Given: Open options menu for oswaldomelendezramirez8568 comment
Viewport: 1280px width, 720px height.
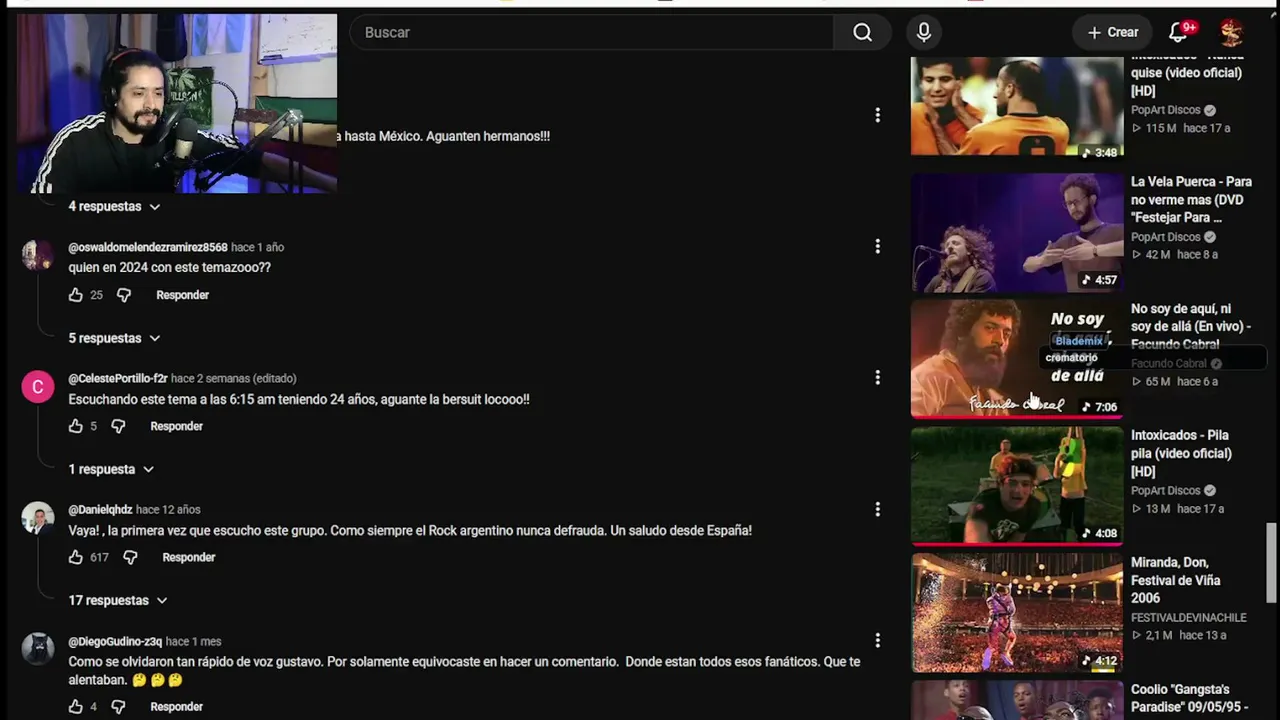Looking at the screenshot, I should pos(877,246).
